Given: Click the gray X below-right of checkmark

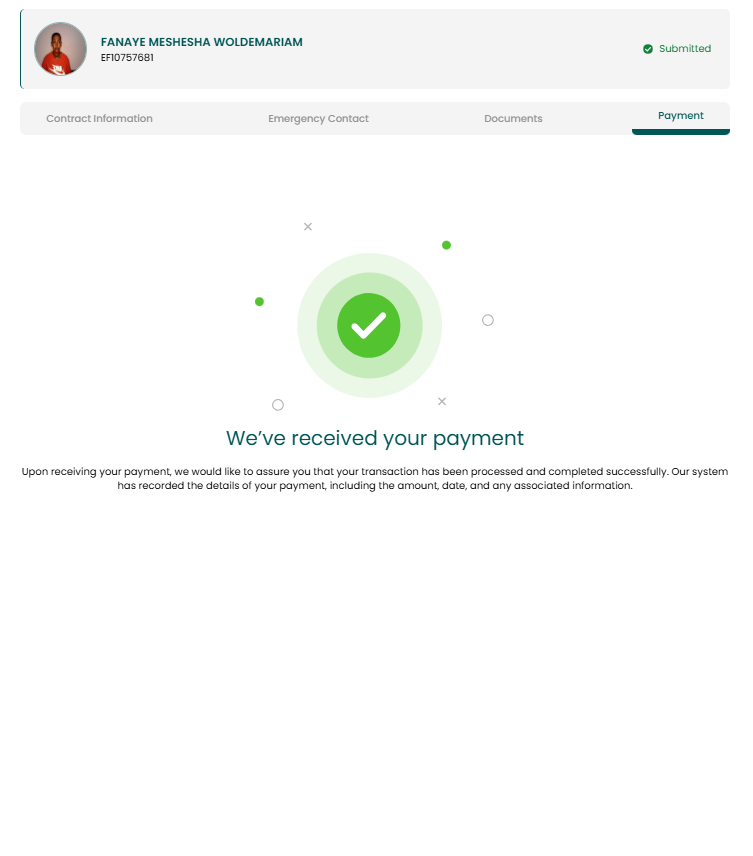Looking at the screenshot, I should 442,401.
